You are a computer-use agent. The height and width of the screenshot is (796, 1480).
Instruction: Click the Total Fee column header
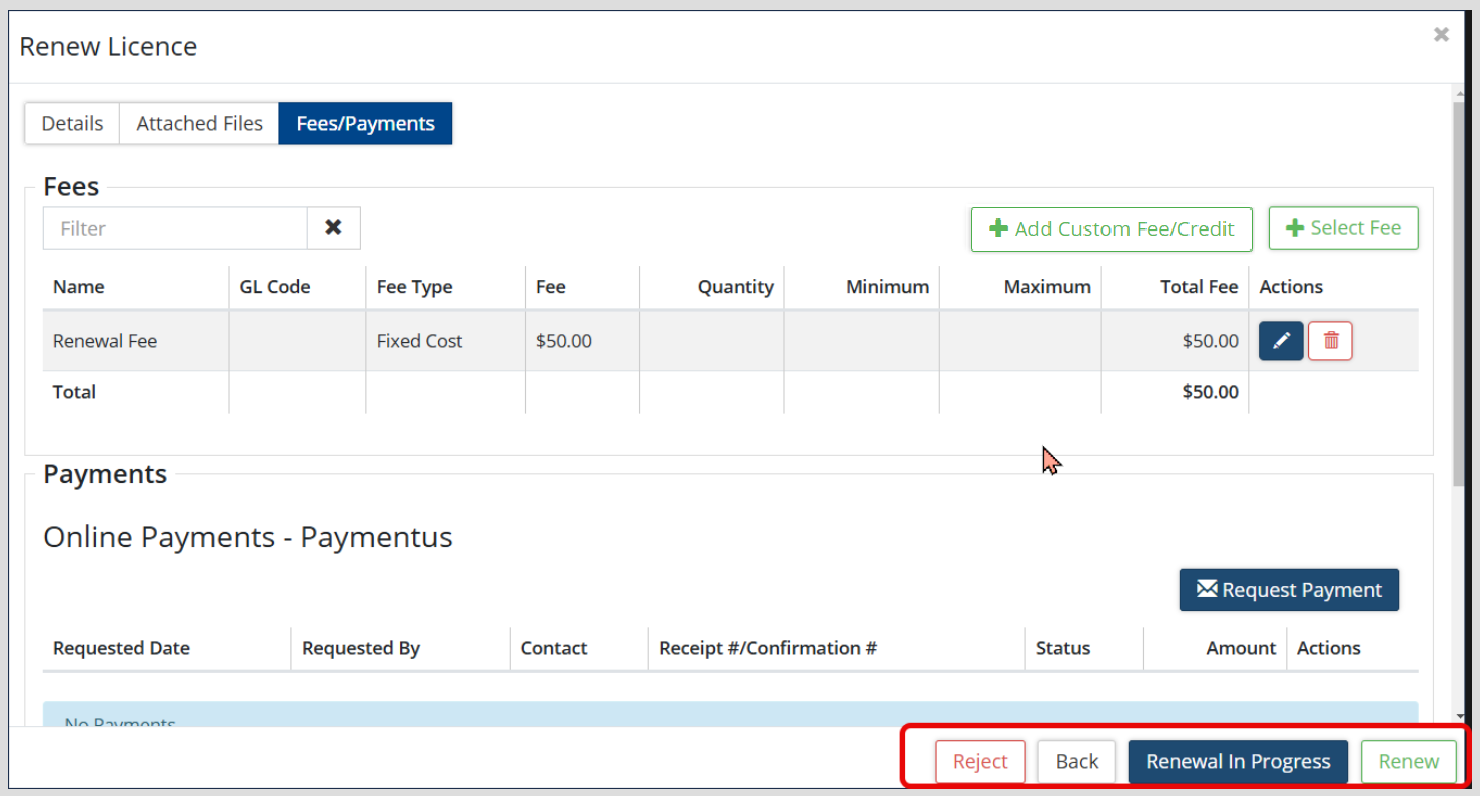click(1198, 287)
